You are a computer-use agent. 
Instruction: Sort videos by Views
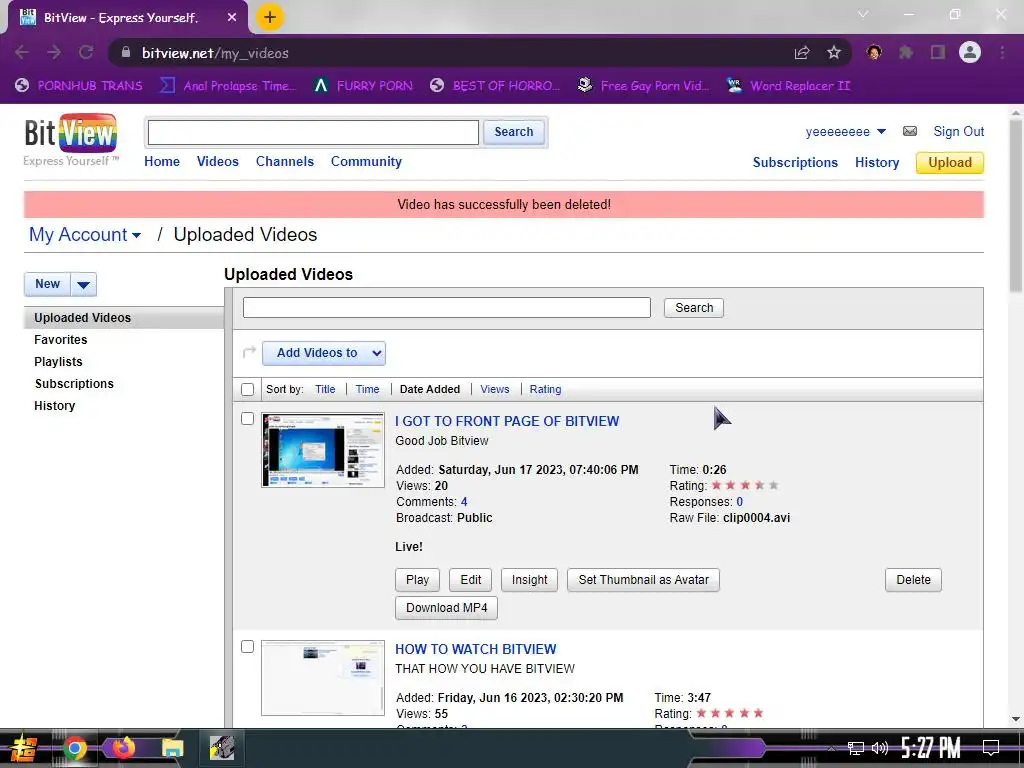pyautogui.click(x=494, y=389)
